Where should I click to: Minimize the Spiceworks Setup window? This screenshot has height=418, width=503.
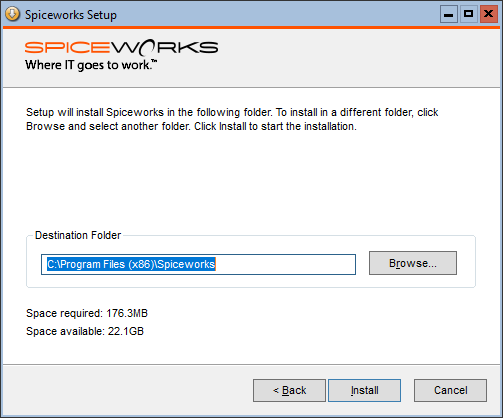click(448, 14)
